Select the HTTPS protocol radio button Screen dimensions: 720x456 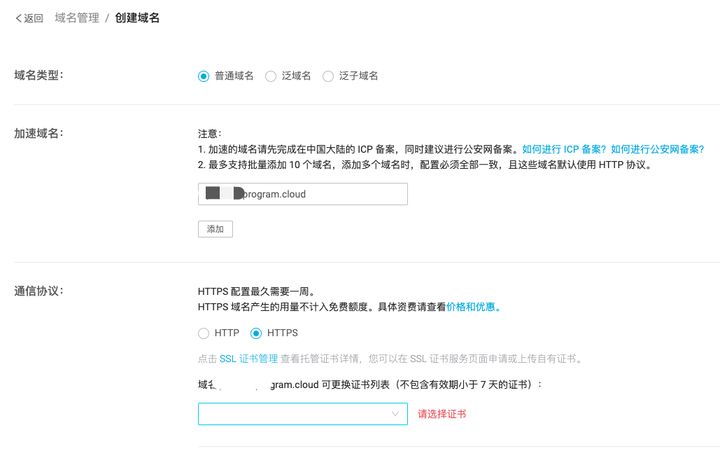(256, 333)
